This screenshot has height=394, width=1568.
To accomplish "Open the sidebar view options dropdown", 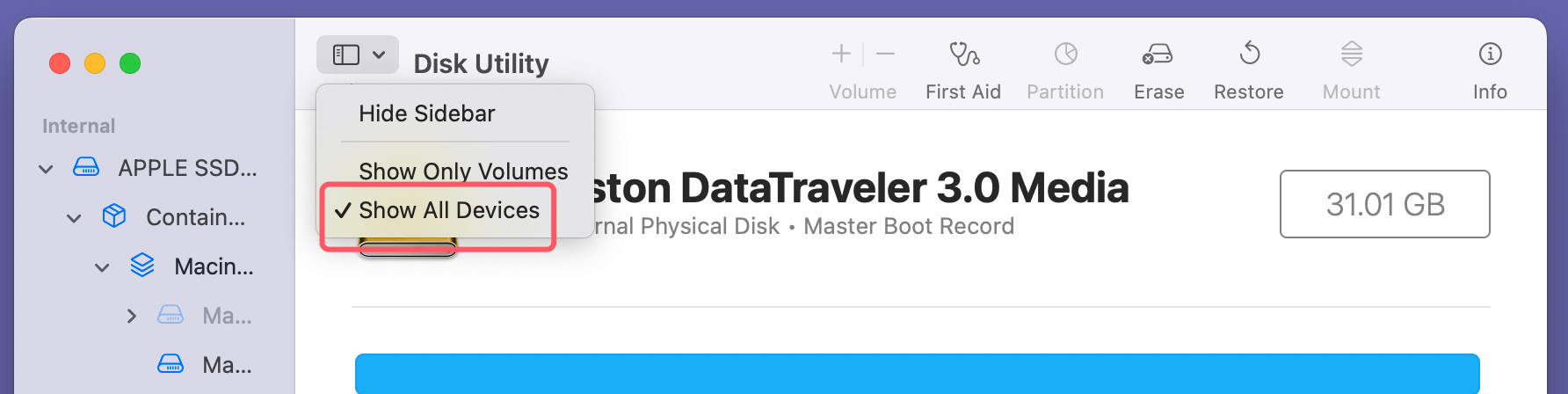I will (x=358, y=55).
